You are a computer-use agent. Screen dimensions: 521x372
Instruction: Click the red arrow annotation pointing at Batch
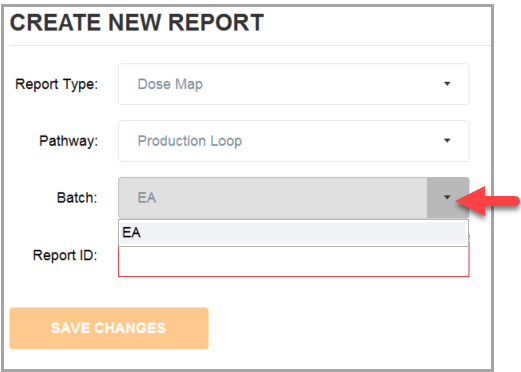(x=488, y=201)
